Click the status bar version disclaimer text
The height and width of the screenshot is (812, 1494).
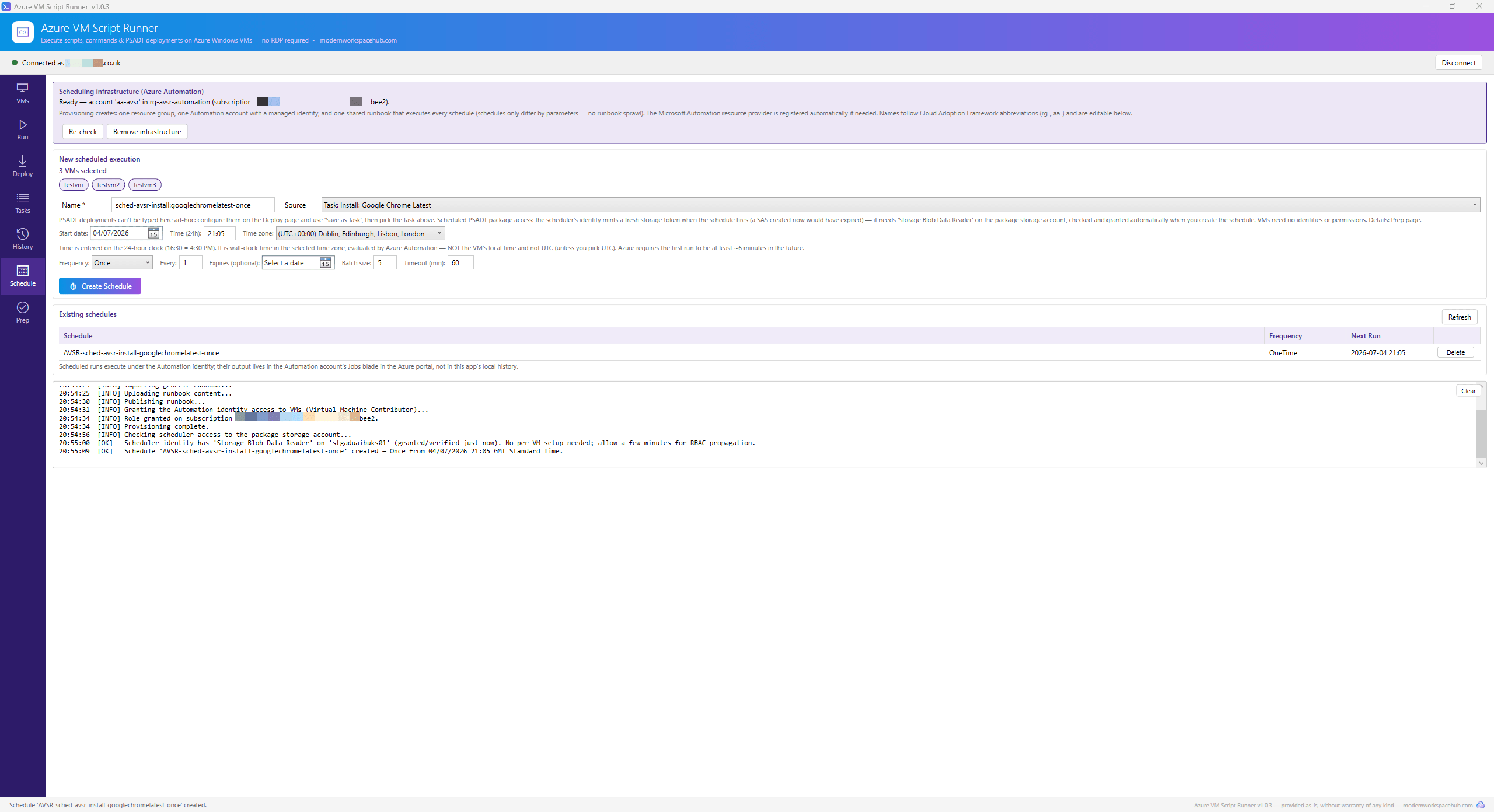coord(1332,806)
